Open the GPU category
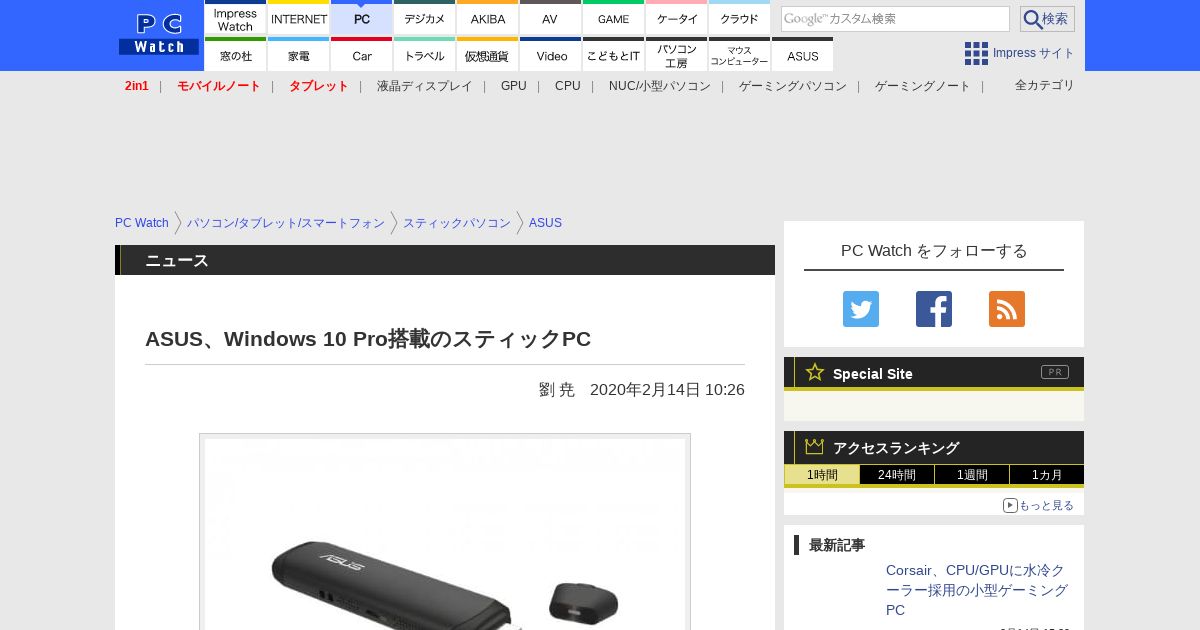The image size is (1200, 630). tap(514, 86)
